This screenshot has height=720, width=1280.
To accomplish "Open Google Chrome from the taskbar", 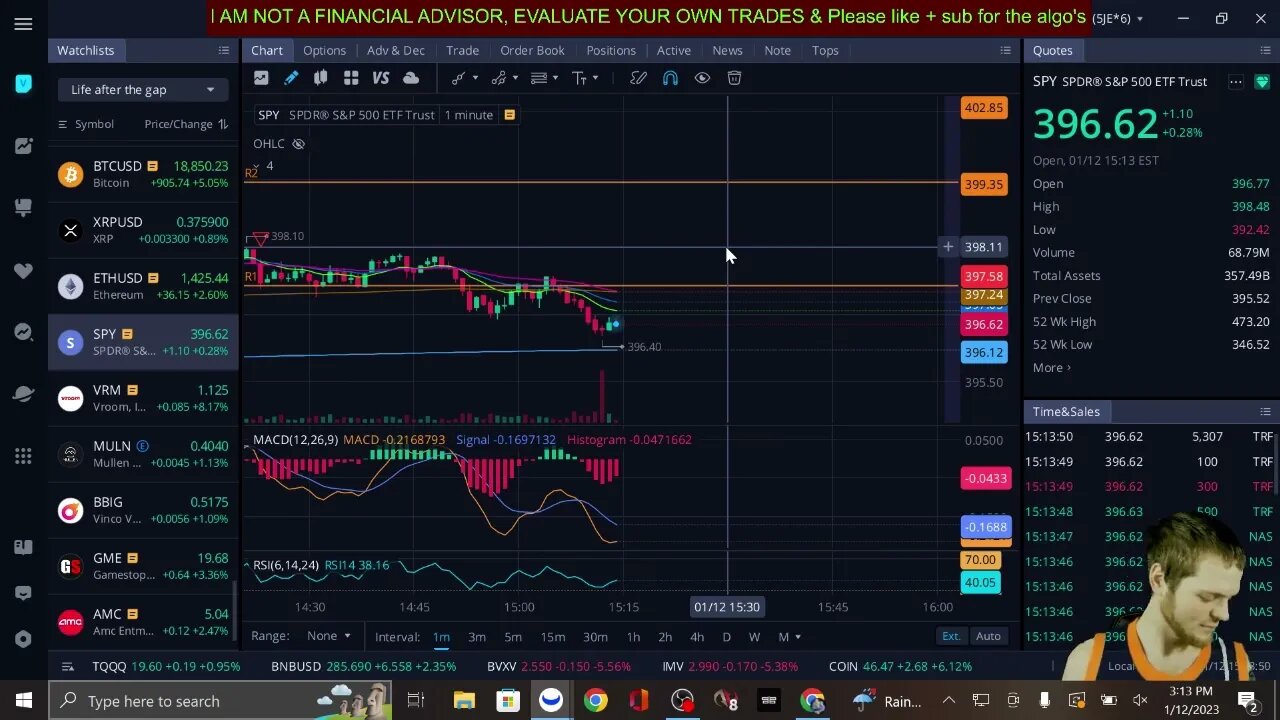I will click(595, 701).
